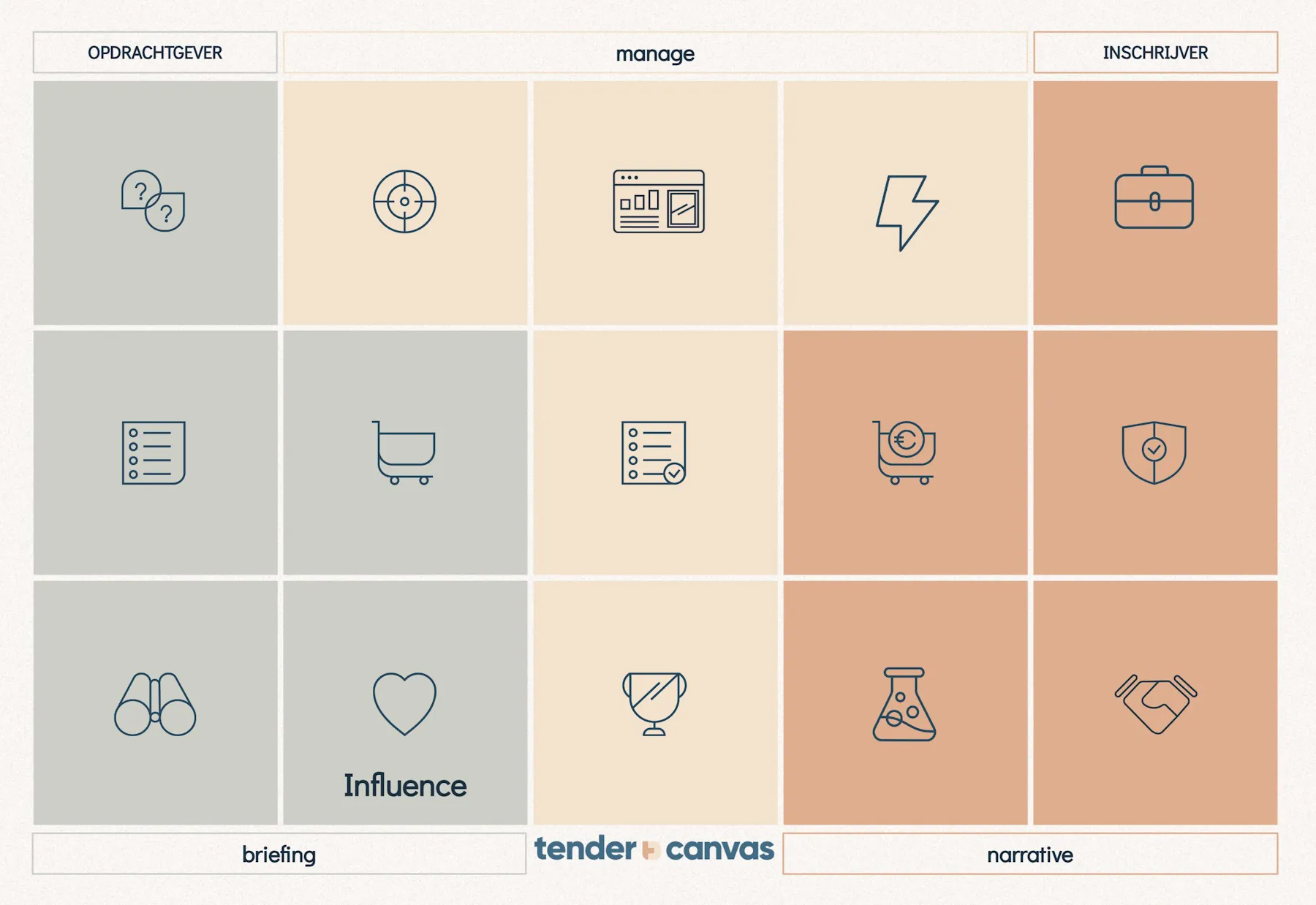Click the briefing footer bar
This screenshot has width=1316, height=905.
[279, 854]
